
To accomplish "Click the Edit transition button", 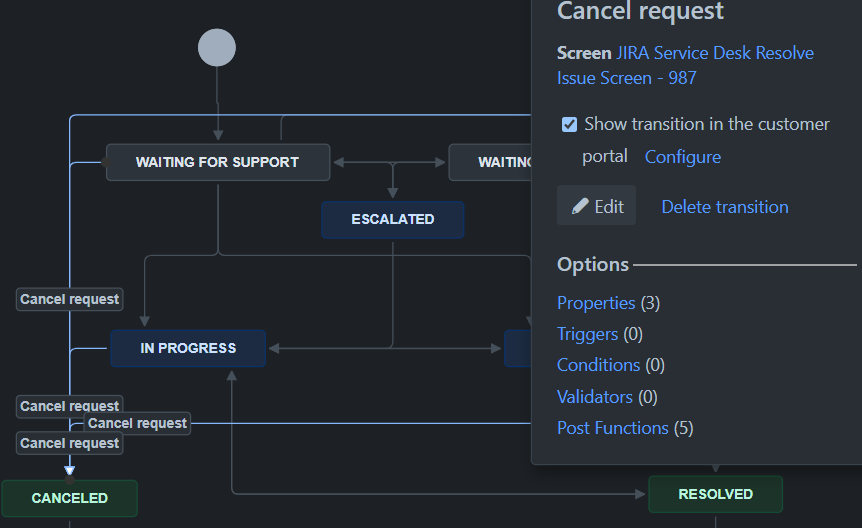I will [596, 206].
